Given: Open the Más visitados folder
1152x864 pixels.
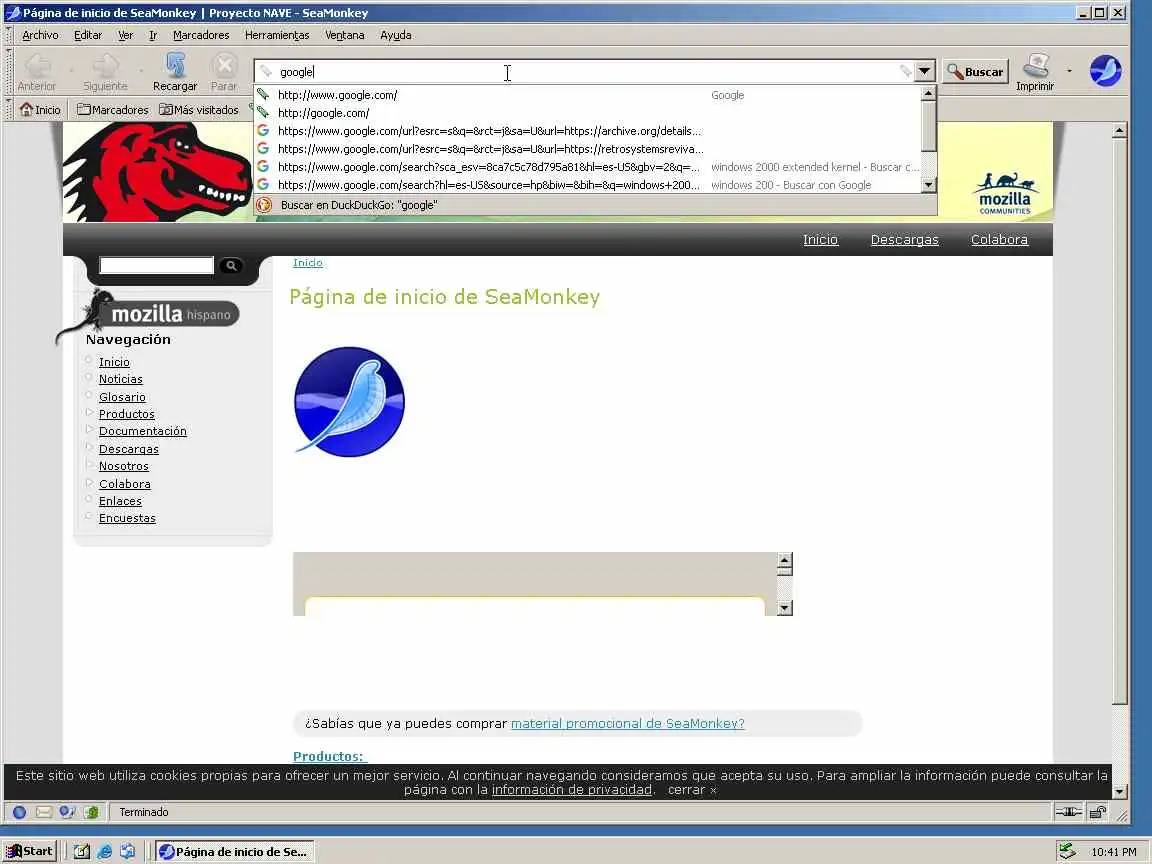Looking at the screenshot, I should (x=199, y=109).
